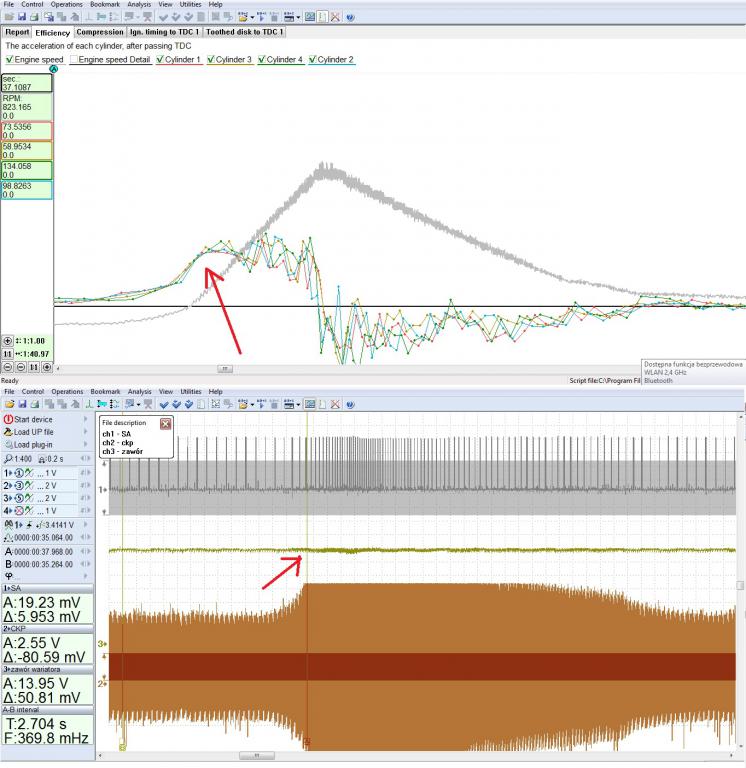
Task: Click phase φ row icon
Action: pyautogui.click(x=9, y=576)
